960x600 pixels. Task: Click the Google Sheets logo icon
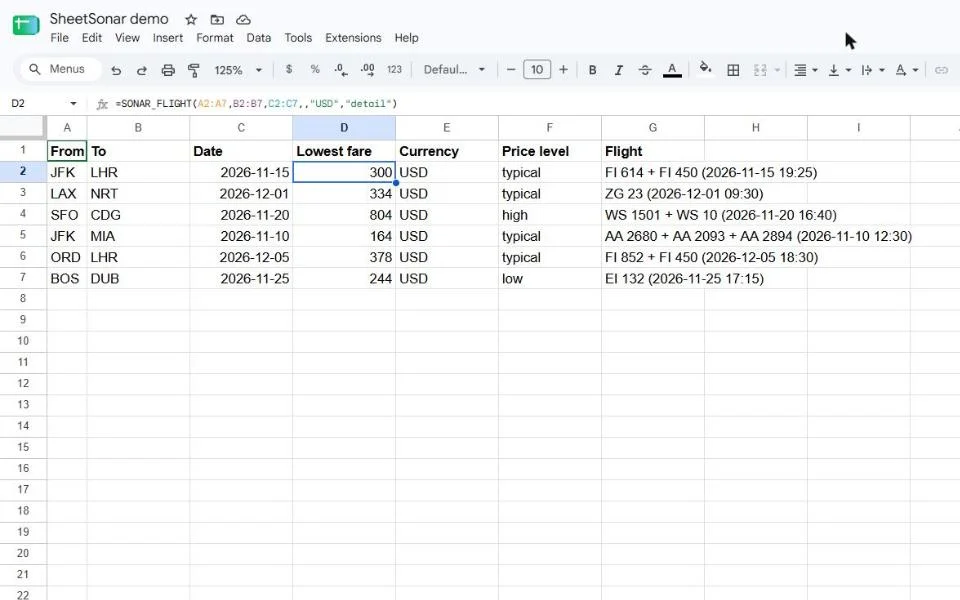click(26, 25)
